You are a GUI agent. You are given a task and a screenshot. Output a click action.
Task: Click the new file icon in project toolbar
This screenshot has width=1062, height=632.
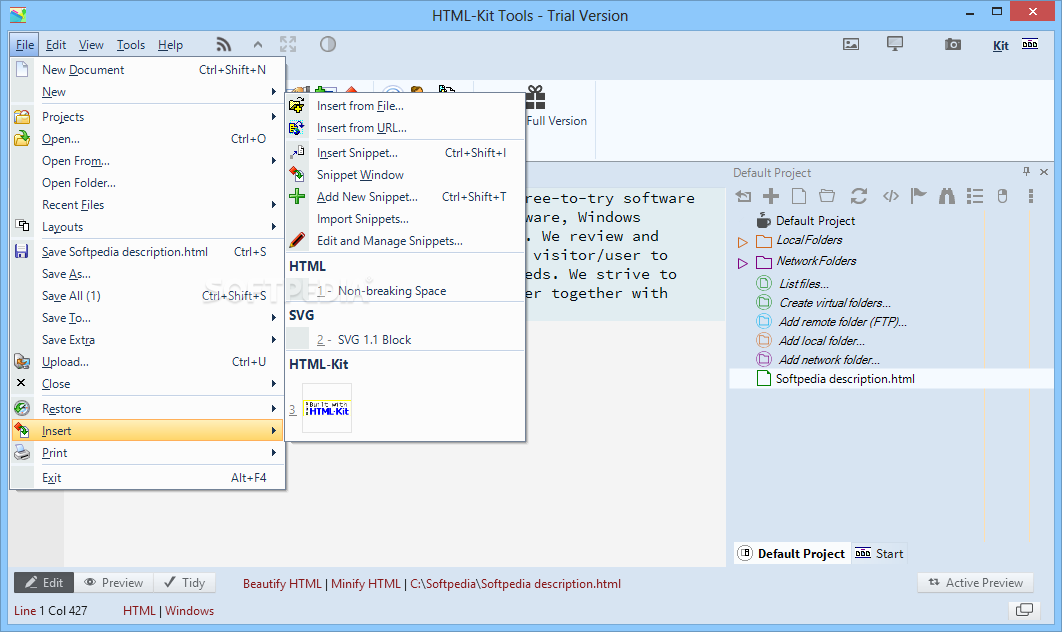click(799, 196)
